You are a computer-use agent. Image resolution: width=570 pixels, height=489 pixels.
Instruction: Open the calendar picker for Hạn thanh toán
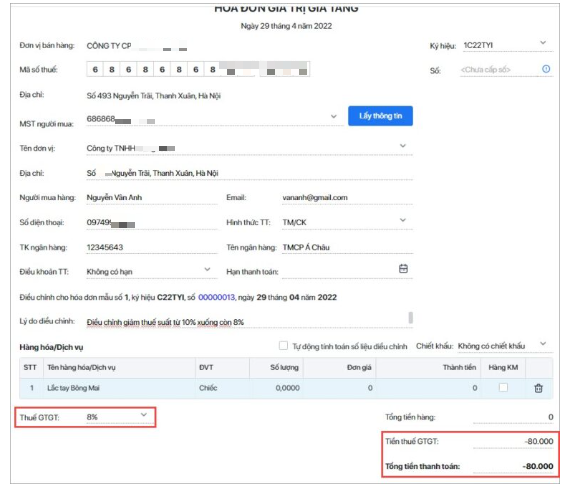pos(403,269)
